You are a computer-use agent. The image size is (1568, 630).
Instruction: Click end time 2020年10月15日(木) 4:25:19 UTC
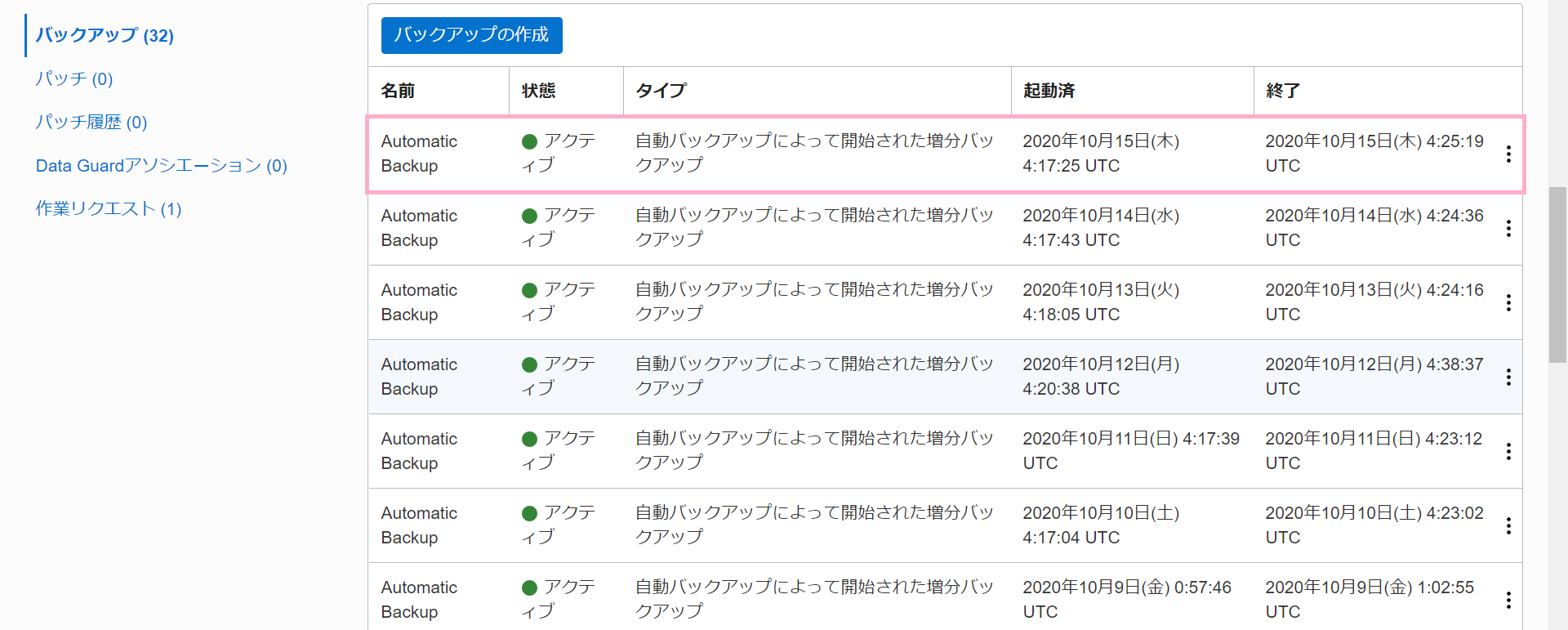(x=1374, y=154)
